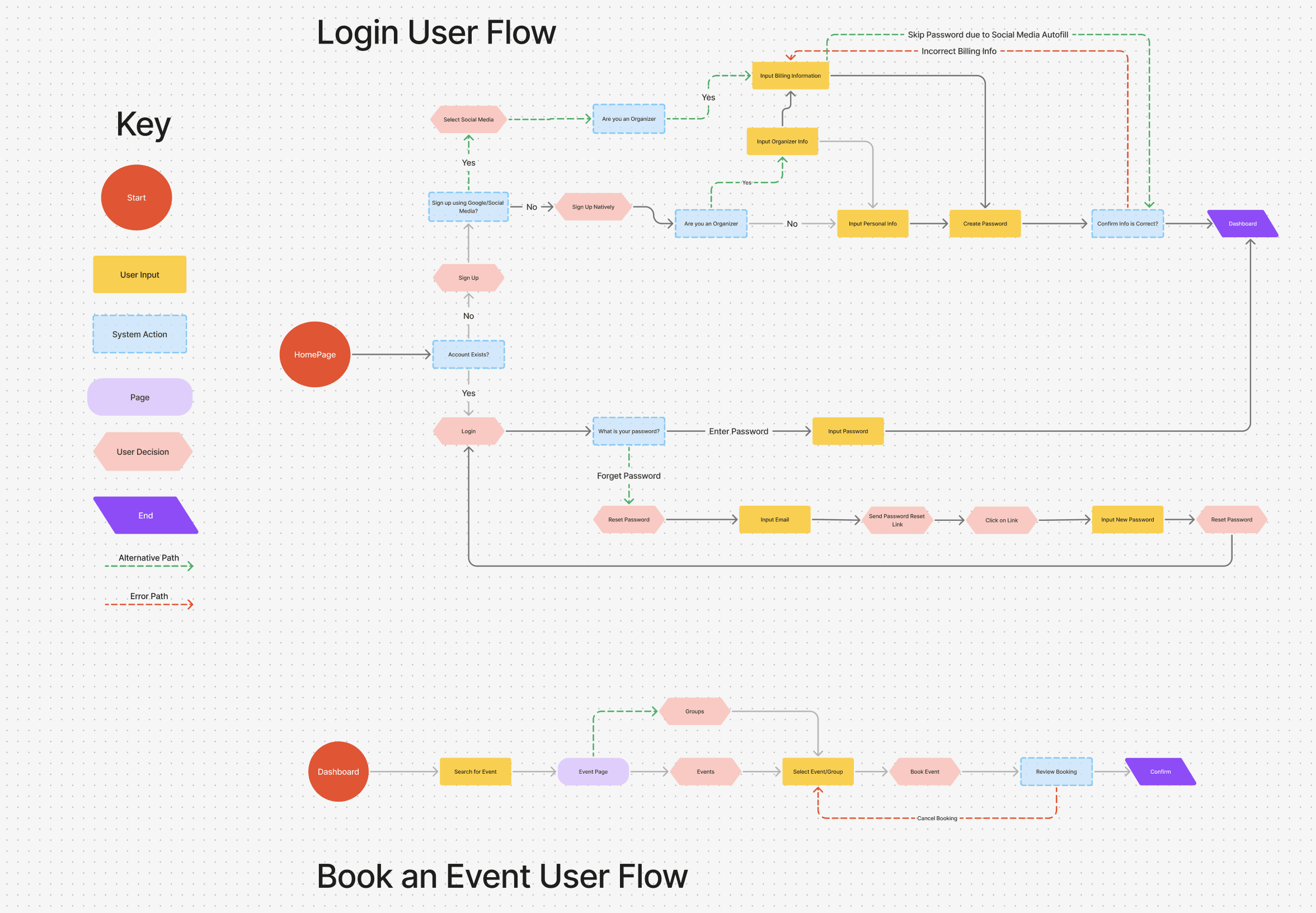Click the Sign Up Natively hexagon

click(x=593, y=206)
